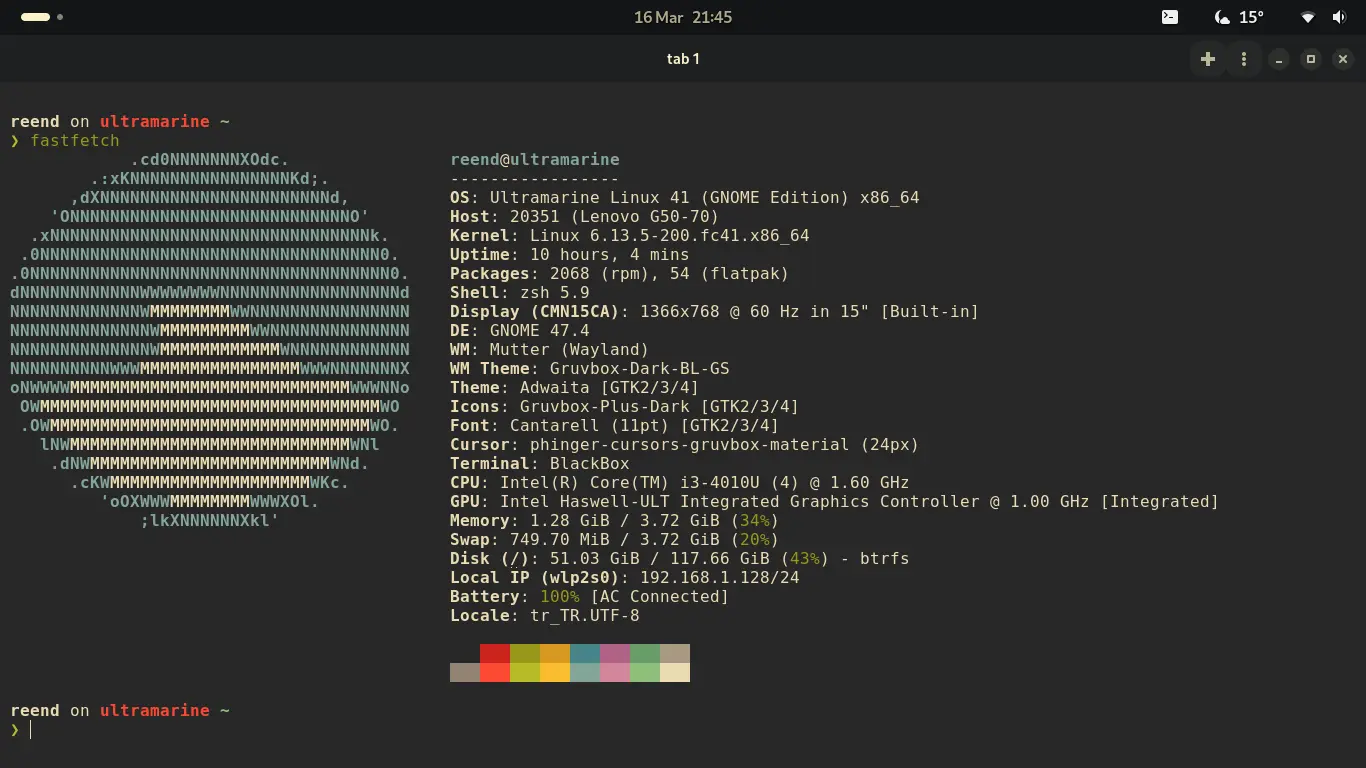Viewport: 1366px width, 768px height.
Task: Click the 'WM: Mutter (Wayland)' line
Action: 550,350
